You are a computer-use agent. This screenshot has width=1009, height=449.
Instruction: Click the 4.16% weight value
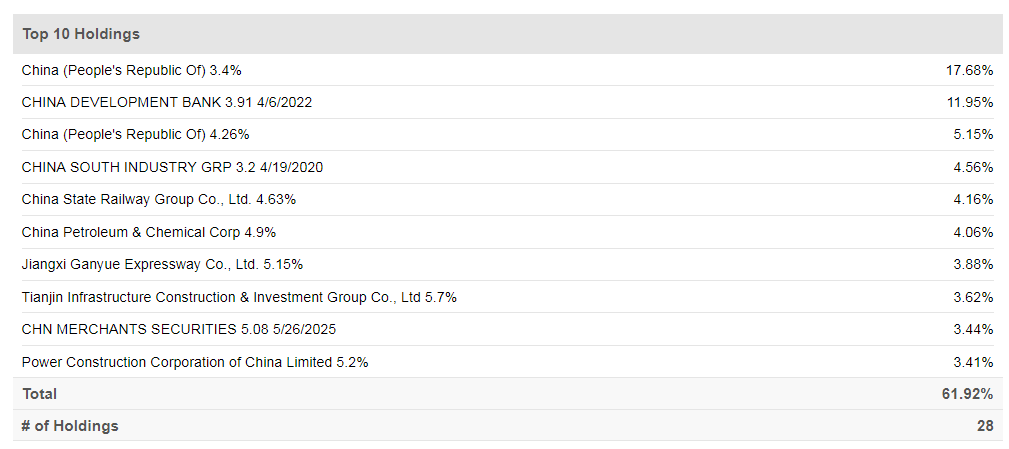click(x=973, y=199)
